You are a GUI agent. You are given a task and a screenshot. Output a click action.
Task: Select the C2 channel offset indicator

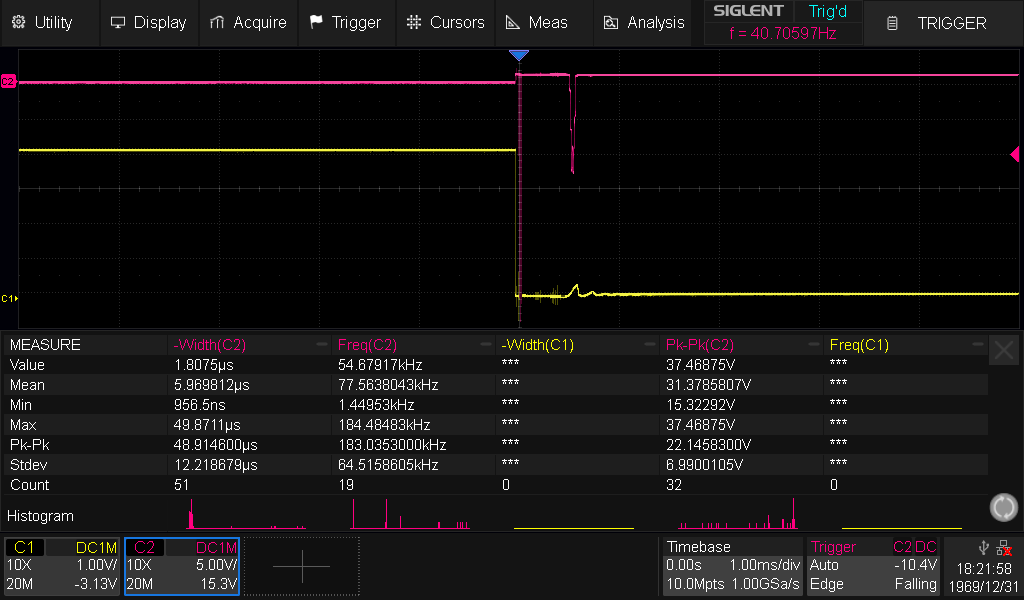click(x=8, y=81)
